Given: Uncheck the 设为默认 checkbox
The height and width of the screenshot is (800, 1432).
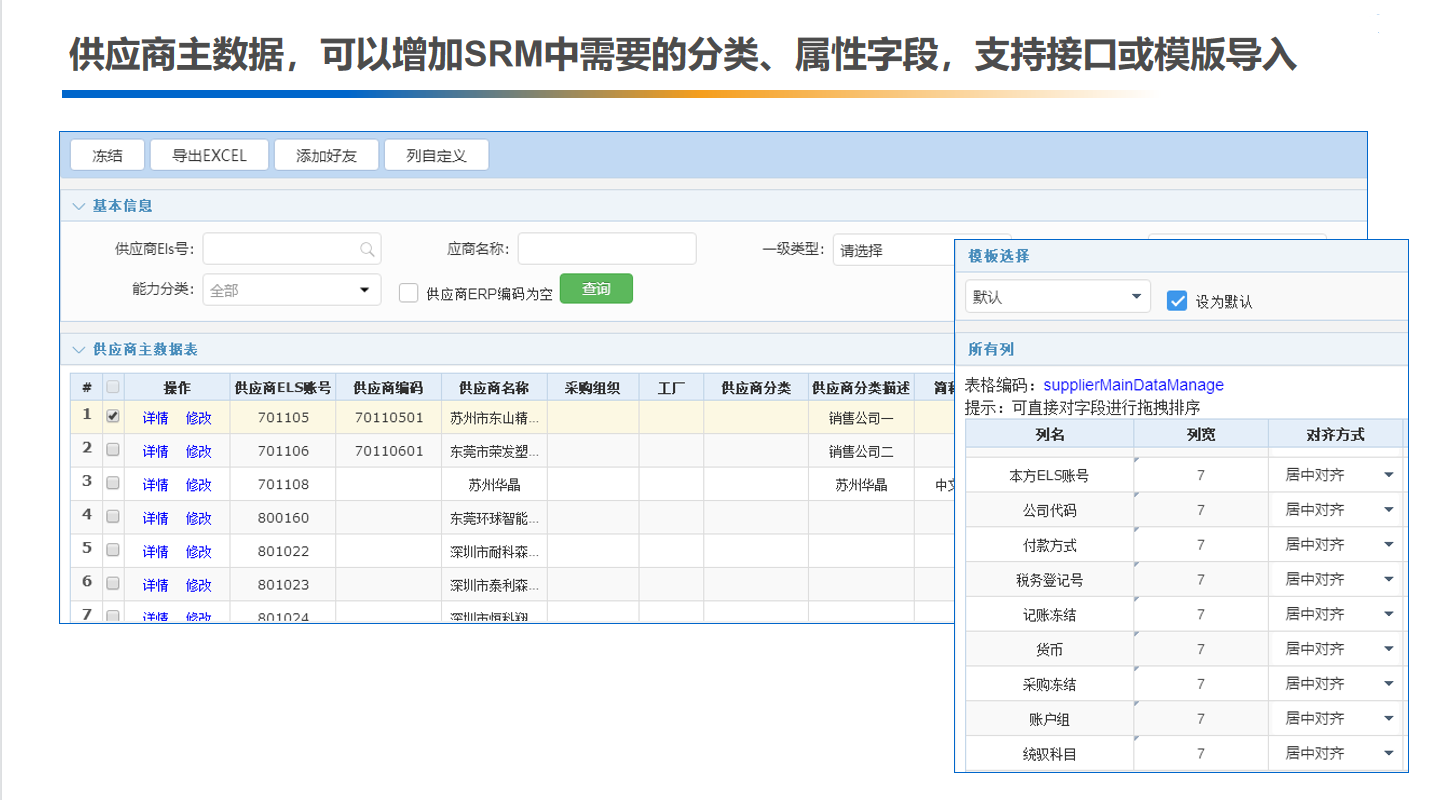Looking at the screenshot, I should [x=1177, y=300].
